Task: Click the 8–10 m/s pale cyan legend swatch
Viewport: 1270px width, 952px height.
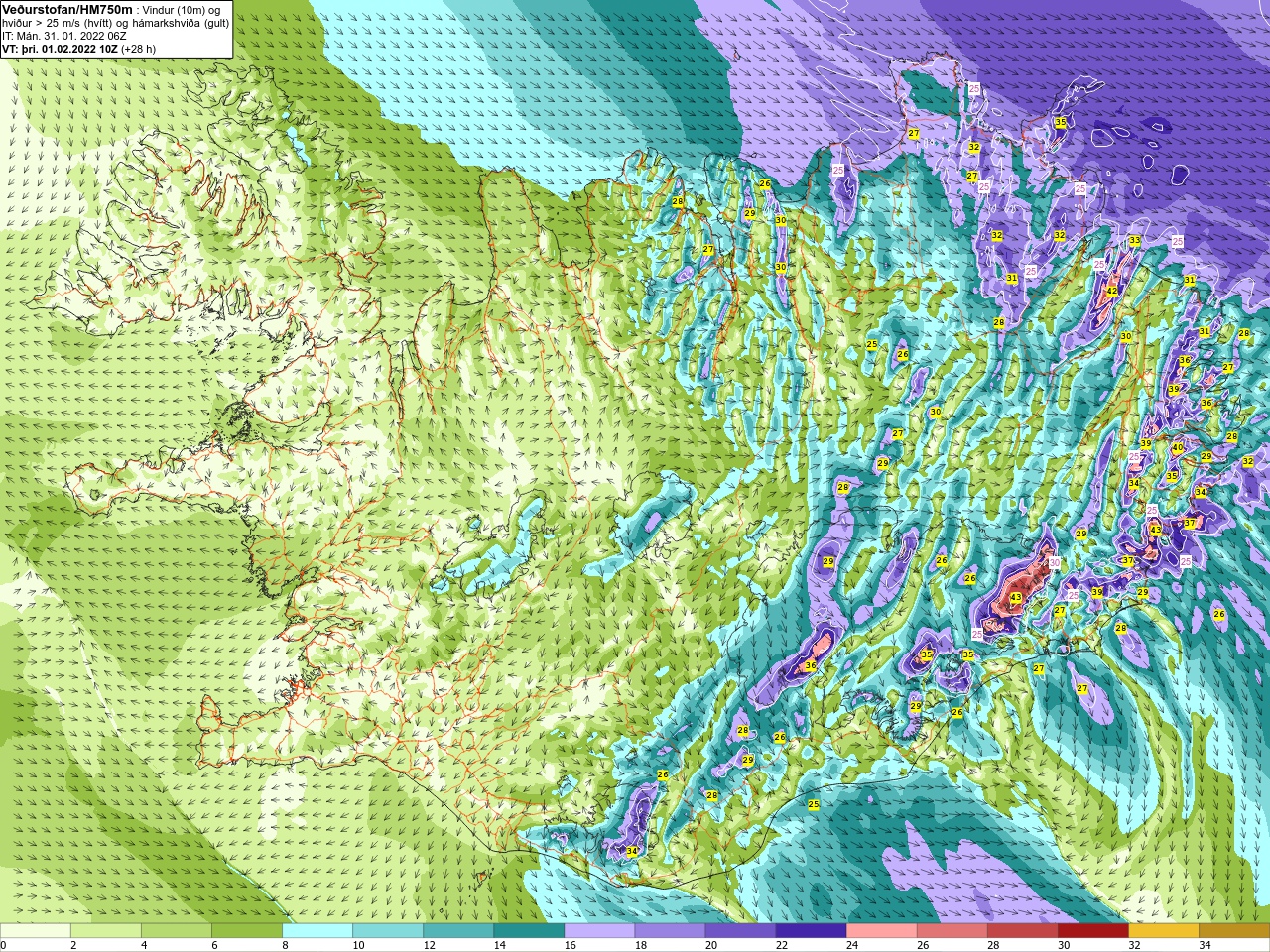Action: 317,931
